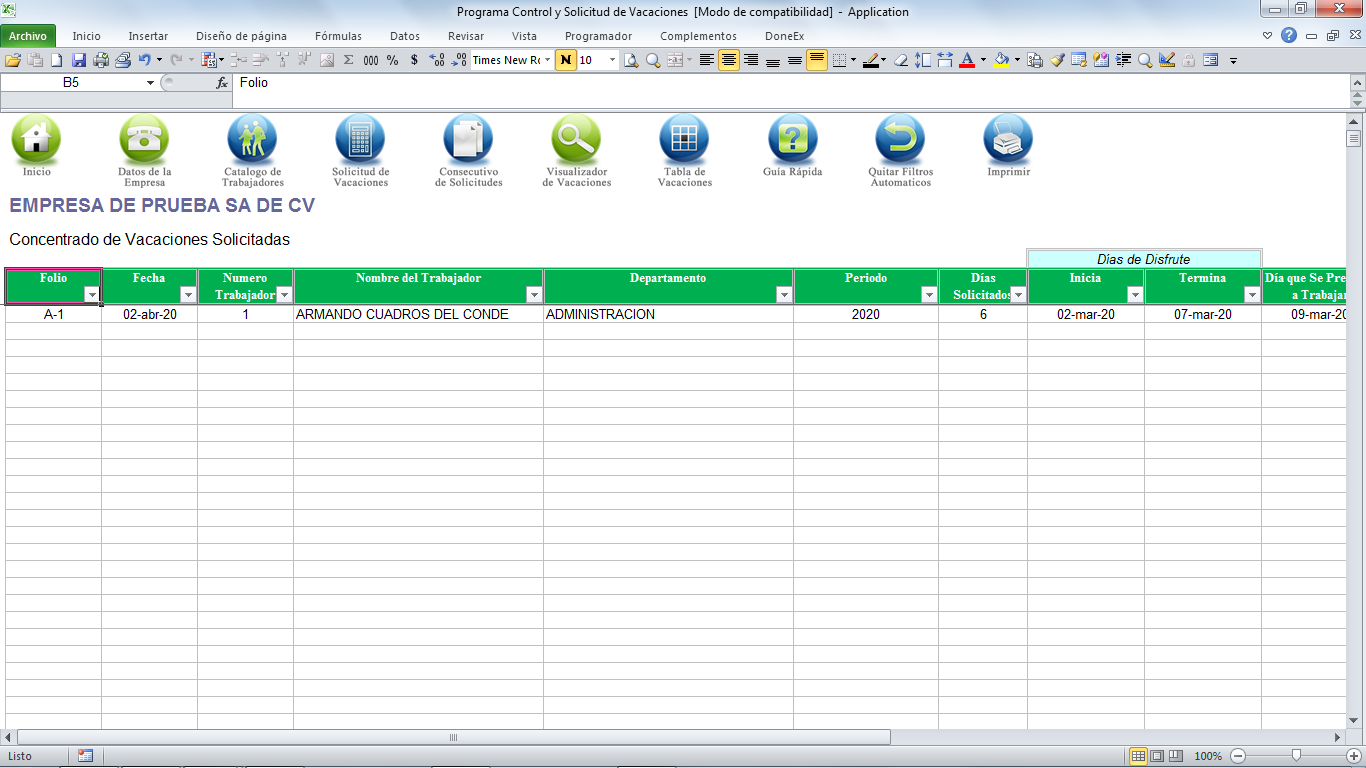Switch to the Programador tab
The height and width of the screenshot is (768, 1366).
[598, 36]
